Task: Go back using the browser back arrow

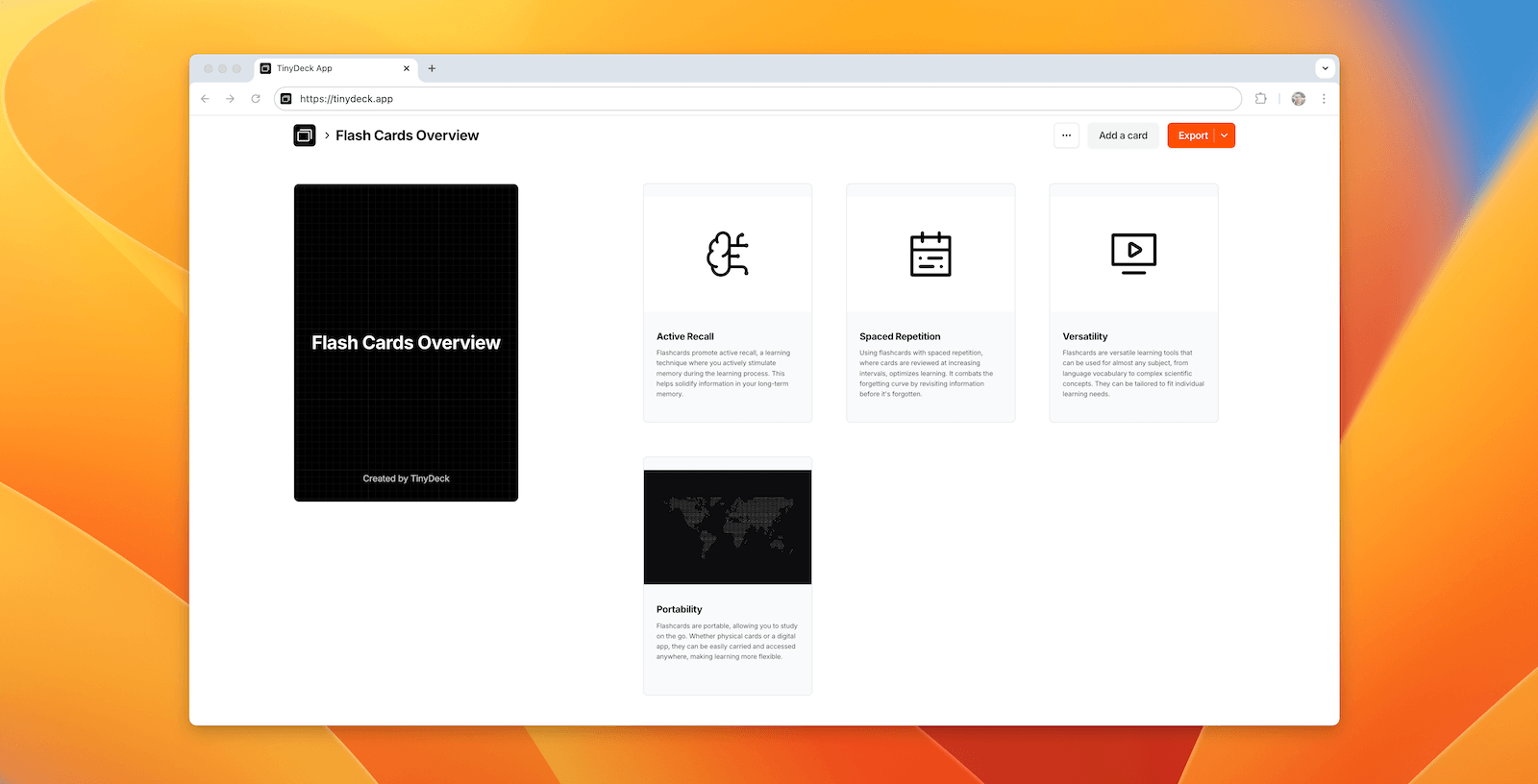Action: click(205, 99)
